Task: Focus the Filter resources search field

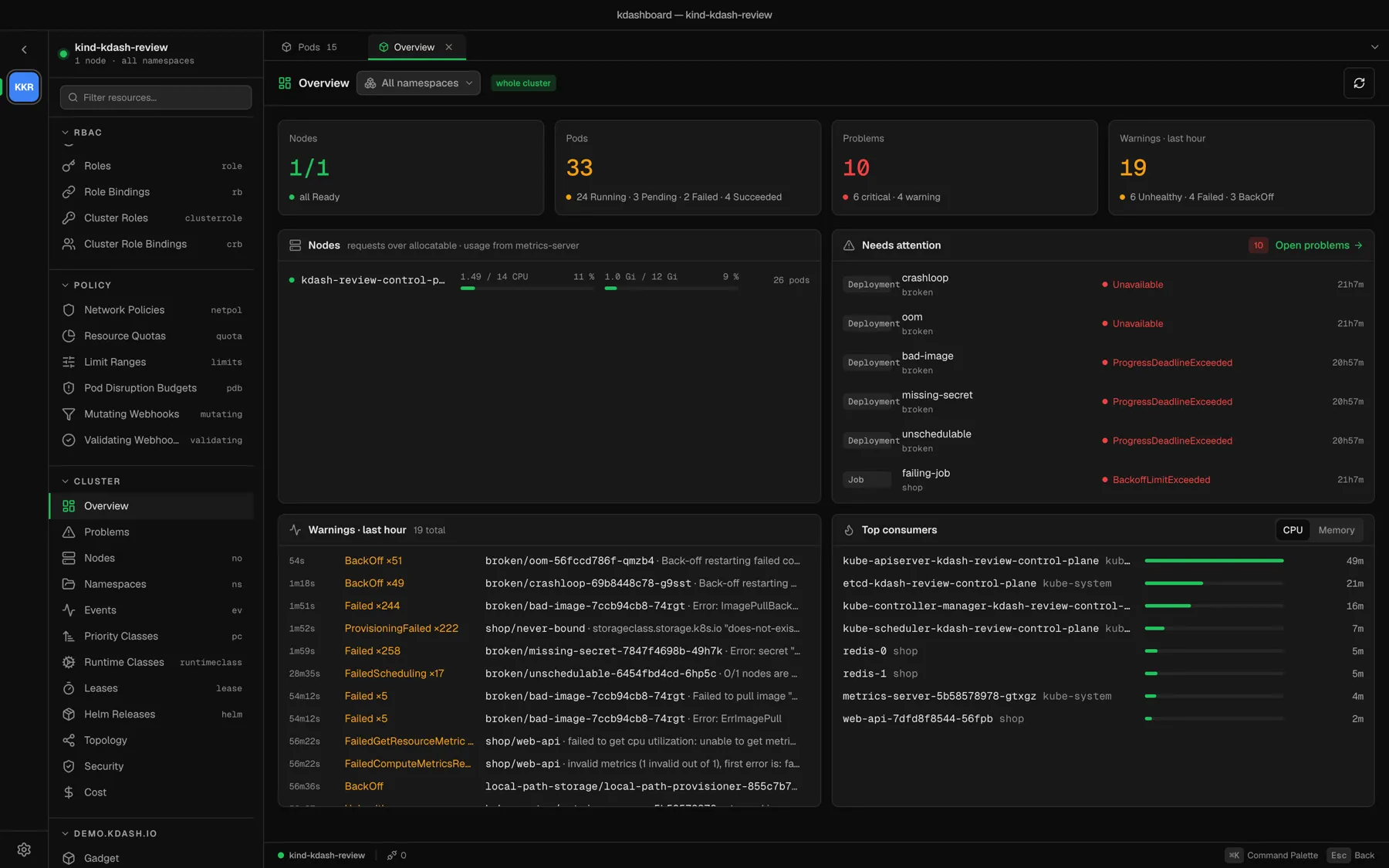Action: 156,97
